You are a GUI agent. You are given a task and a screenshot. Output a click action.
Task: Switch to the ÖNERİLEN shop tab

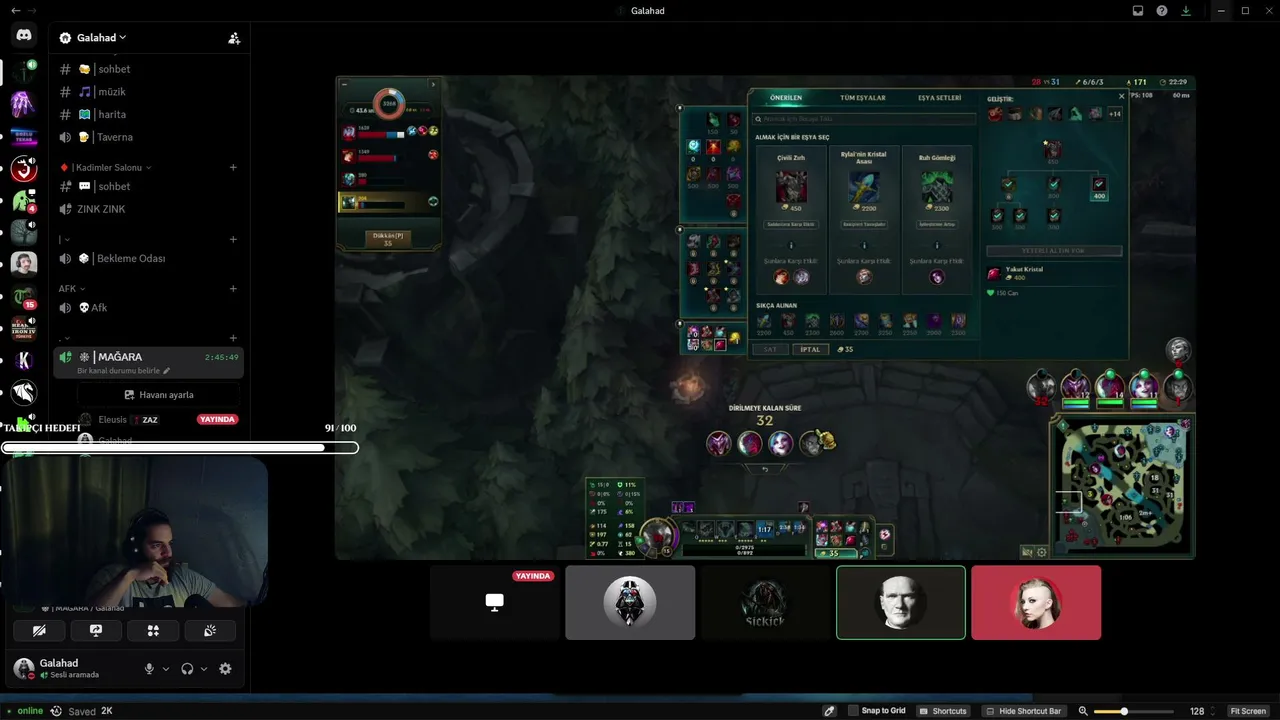pyautogui.click(x=785, y=98)
